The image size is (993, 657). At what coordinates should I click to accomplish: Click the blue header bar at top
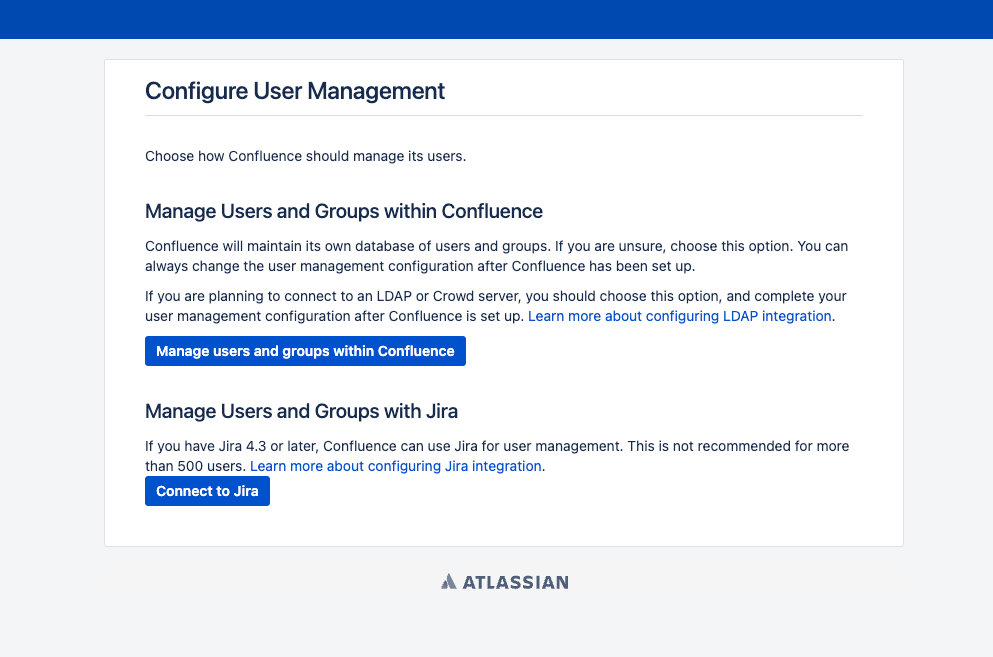496,19
